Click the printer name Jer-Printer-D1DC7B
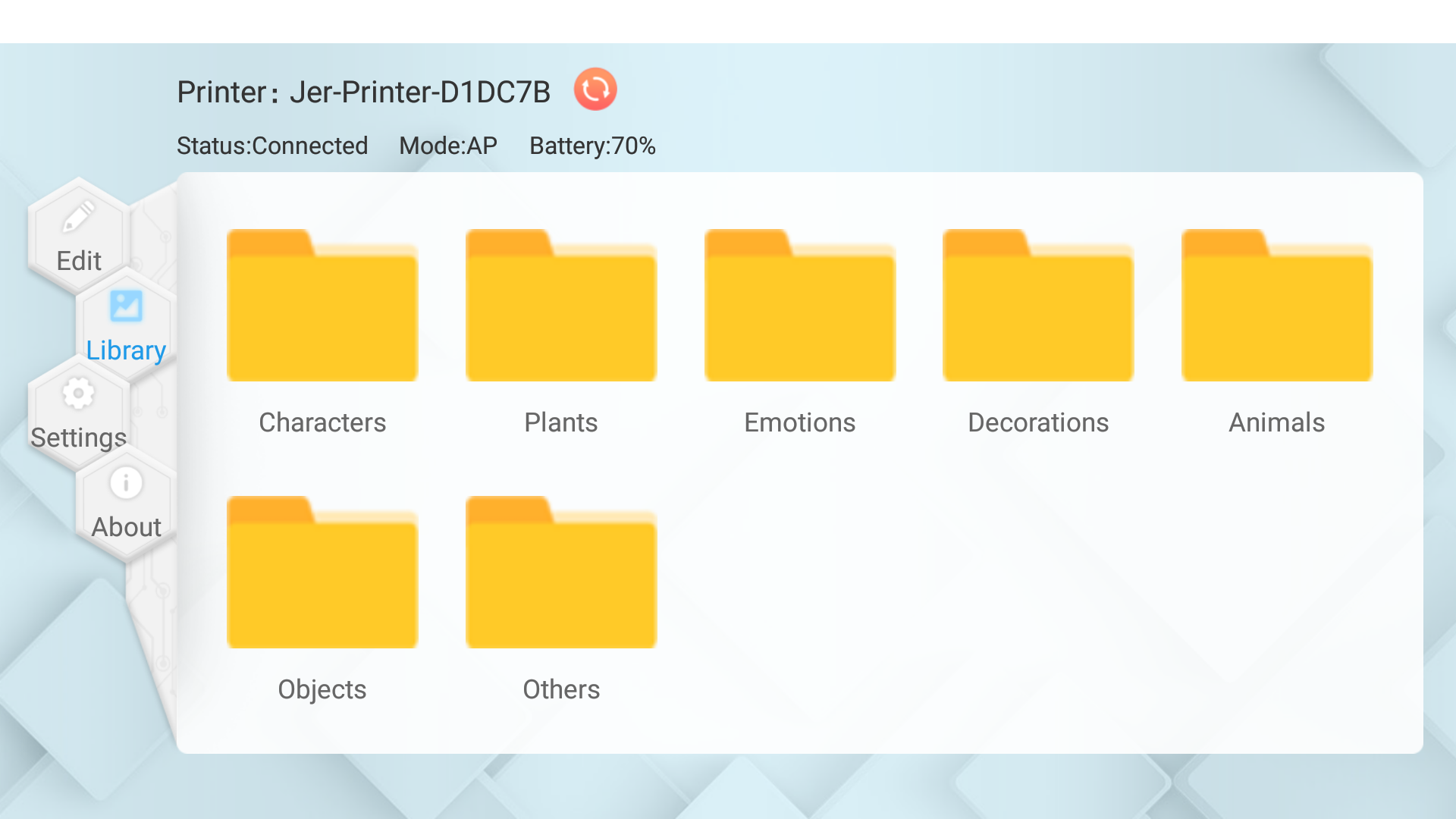 [419, 91]
